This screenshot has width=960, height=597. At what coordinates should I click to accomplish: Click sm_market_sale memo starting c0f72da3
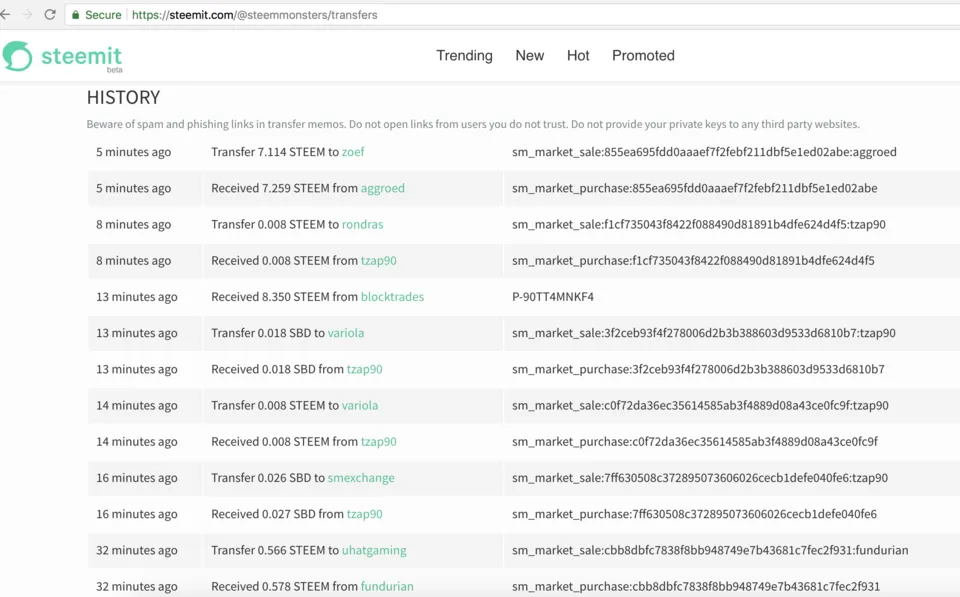pos(700,405)
